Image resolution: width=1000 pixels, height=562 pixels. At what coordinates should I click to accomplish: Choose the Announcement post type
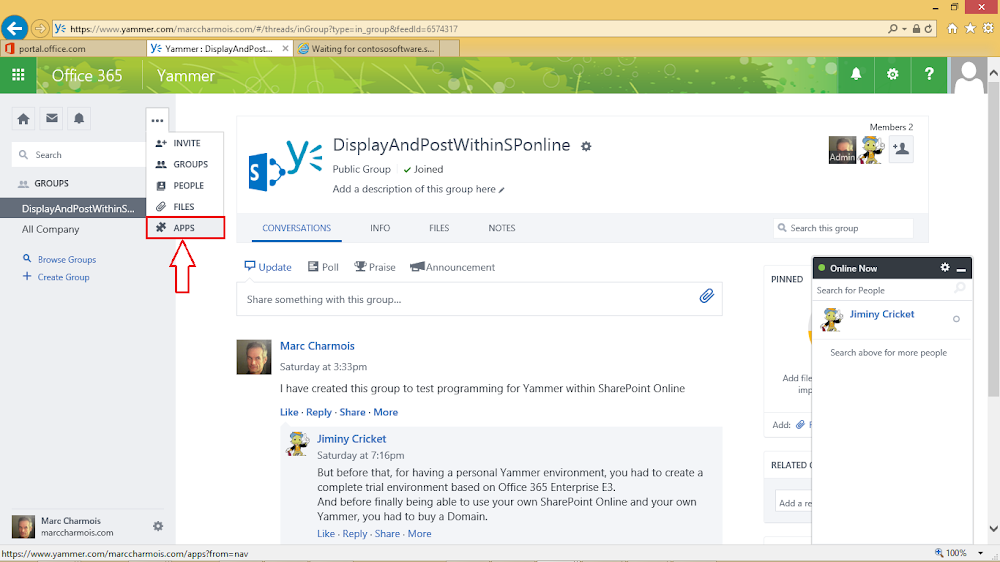[x=452, y=267]
